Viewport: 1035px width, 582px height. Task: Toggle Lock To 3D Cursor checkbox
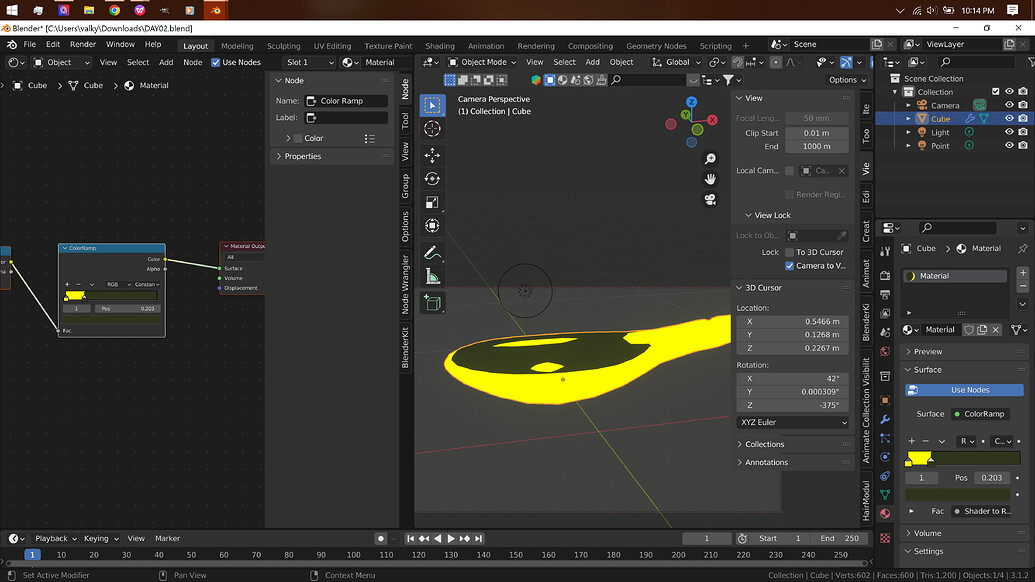pos(789,252)
